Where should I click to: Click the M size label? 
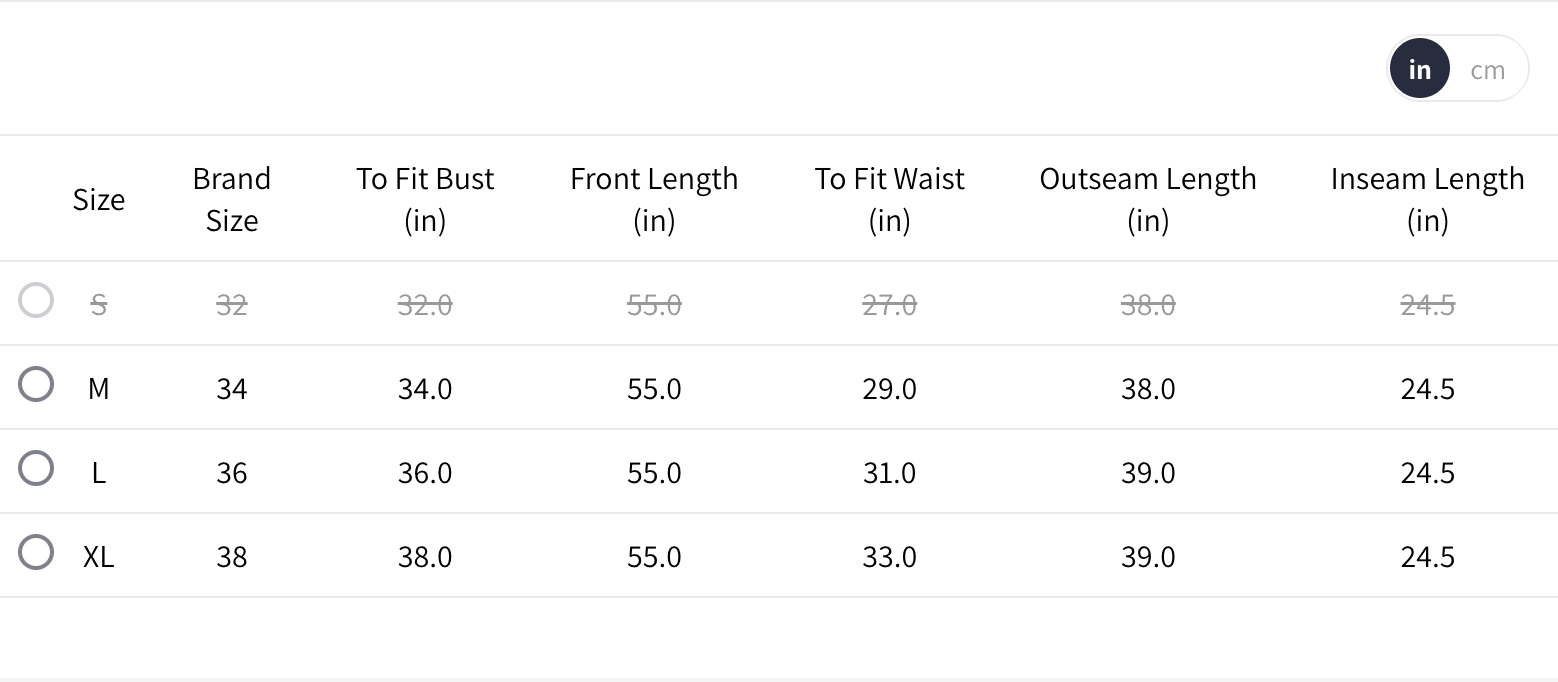(98, 388)
